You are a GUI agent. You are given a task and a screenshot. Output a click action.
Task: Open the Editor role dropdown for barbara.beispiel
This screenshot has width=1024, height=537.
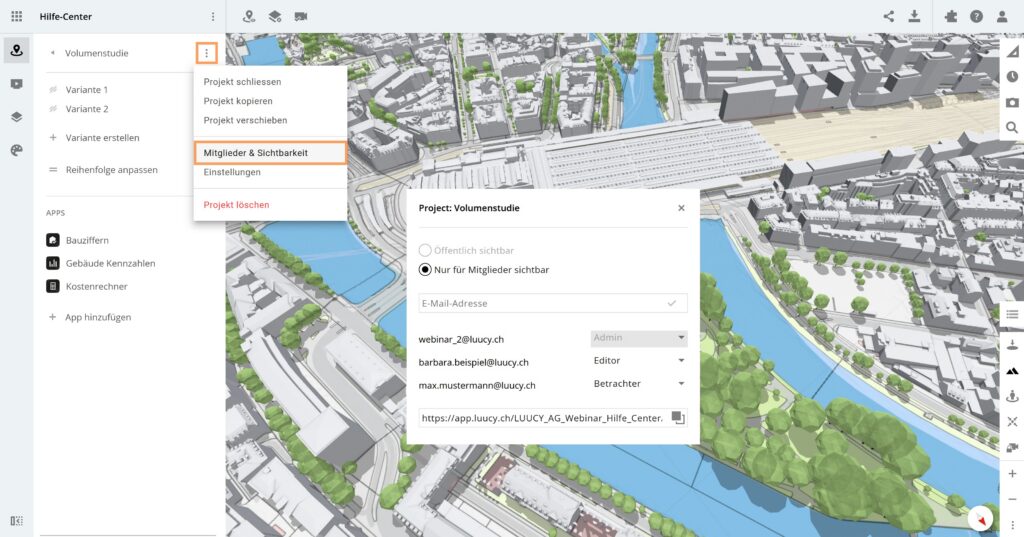click(638, 361)
